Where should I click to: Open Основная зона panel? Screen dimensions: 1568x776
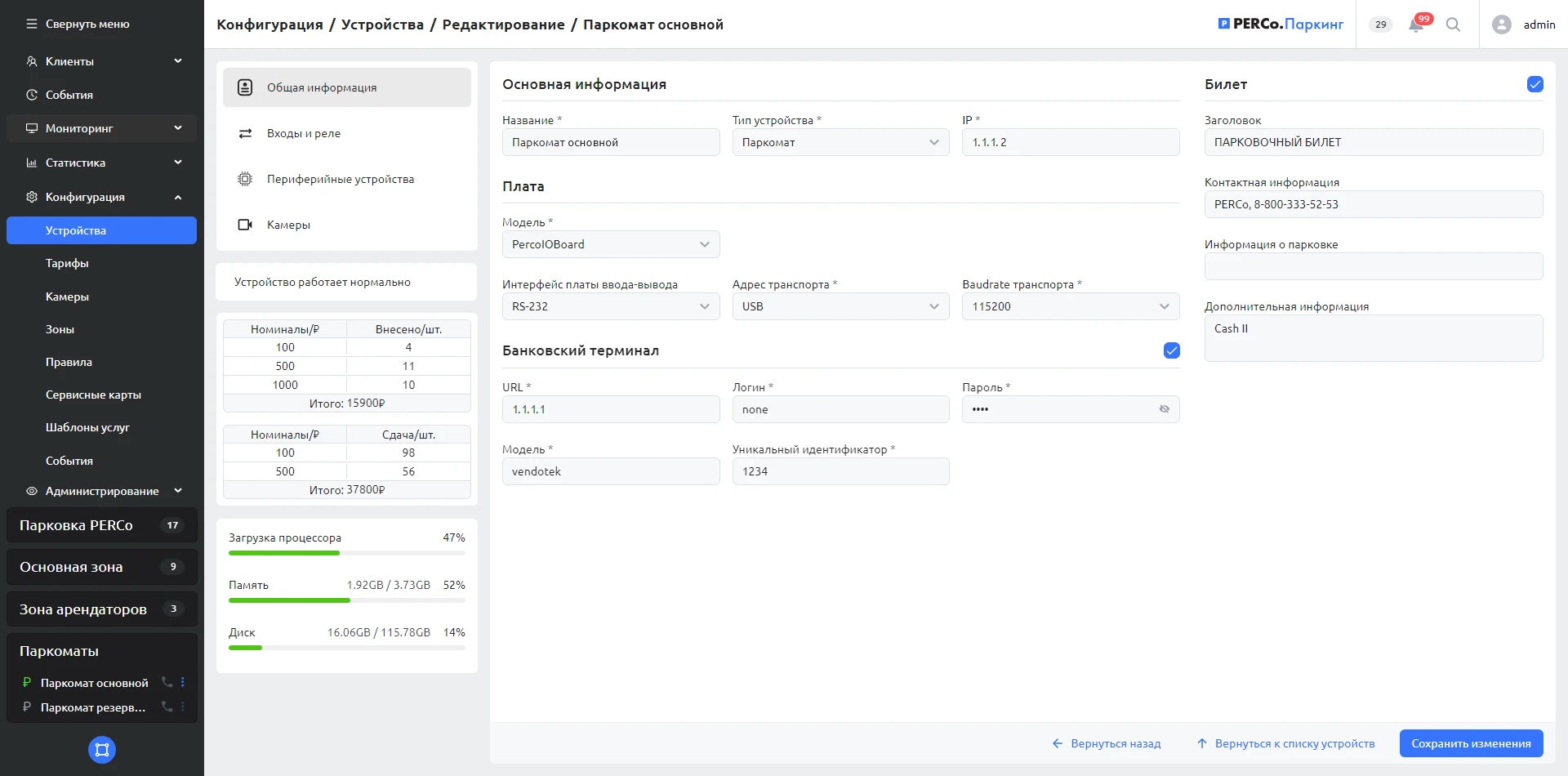pos(102,567)
